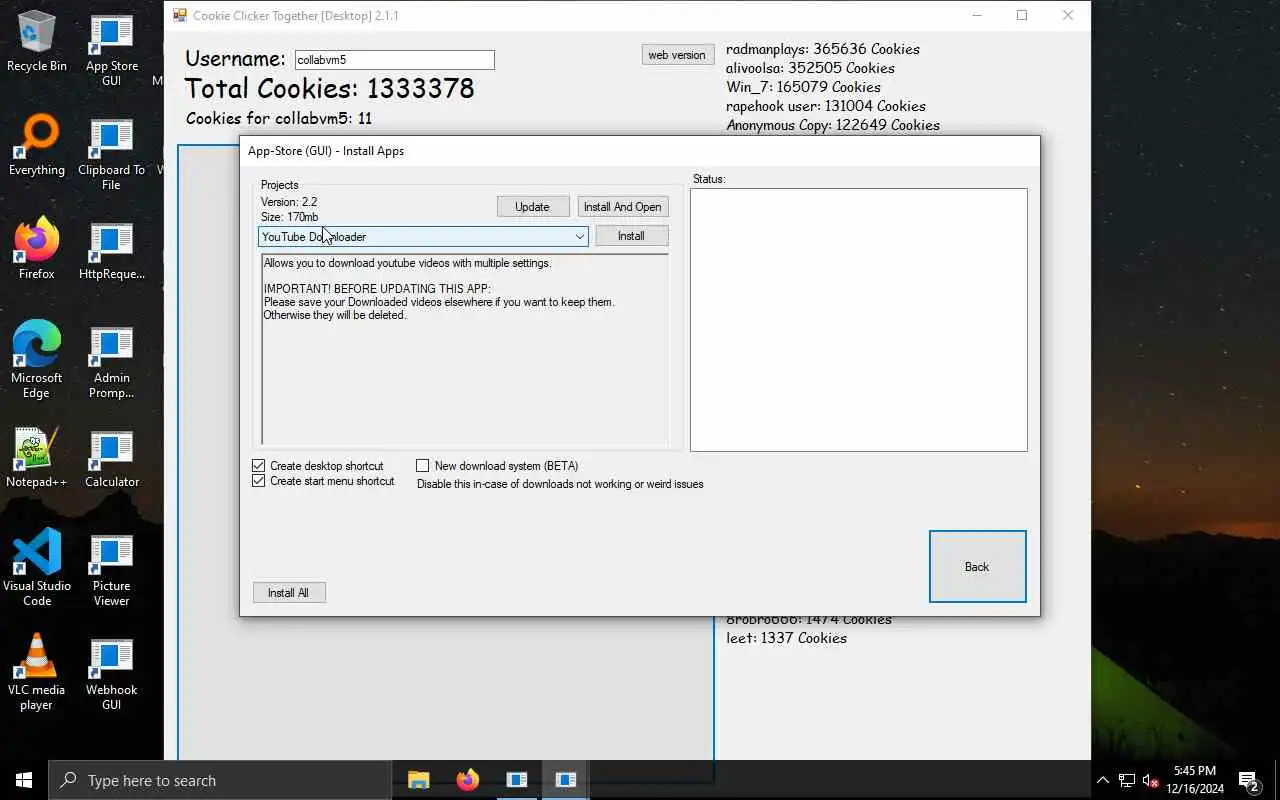This screenshot has width=1280, height=800.
Task: Click the Username field in Cookie Clicker
Action: tap(394, 60)
